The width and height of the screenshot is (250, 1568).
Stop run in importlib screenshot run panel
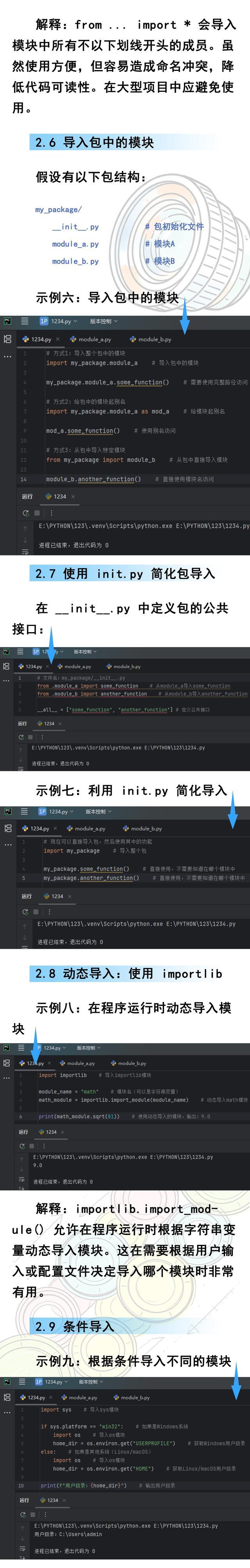32,1145
